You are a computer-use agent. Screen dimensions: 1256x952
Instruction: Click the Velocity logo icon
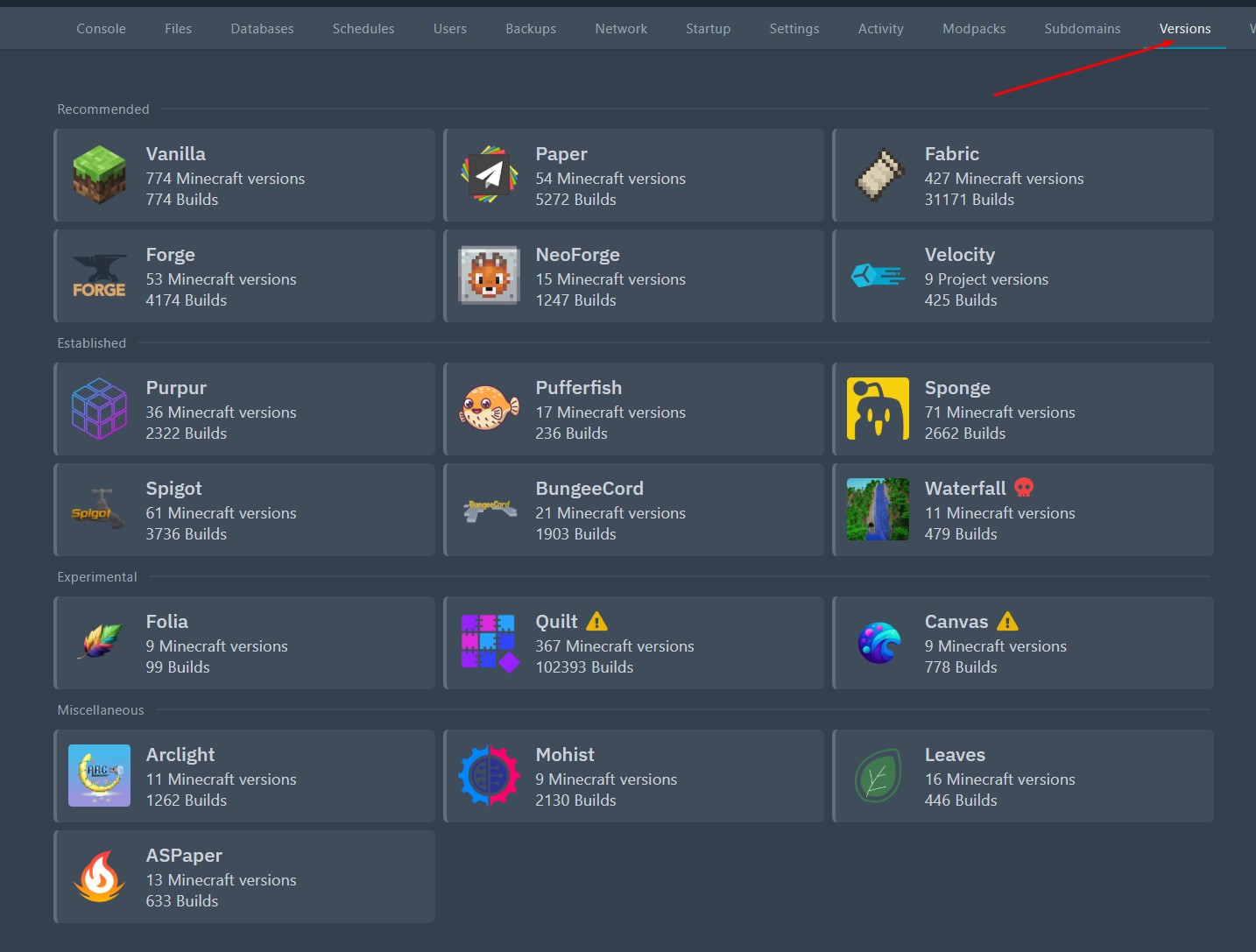point(878,276)
